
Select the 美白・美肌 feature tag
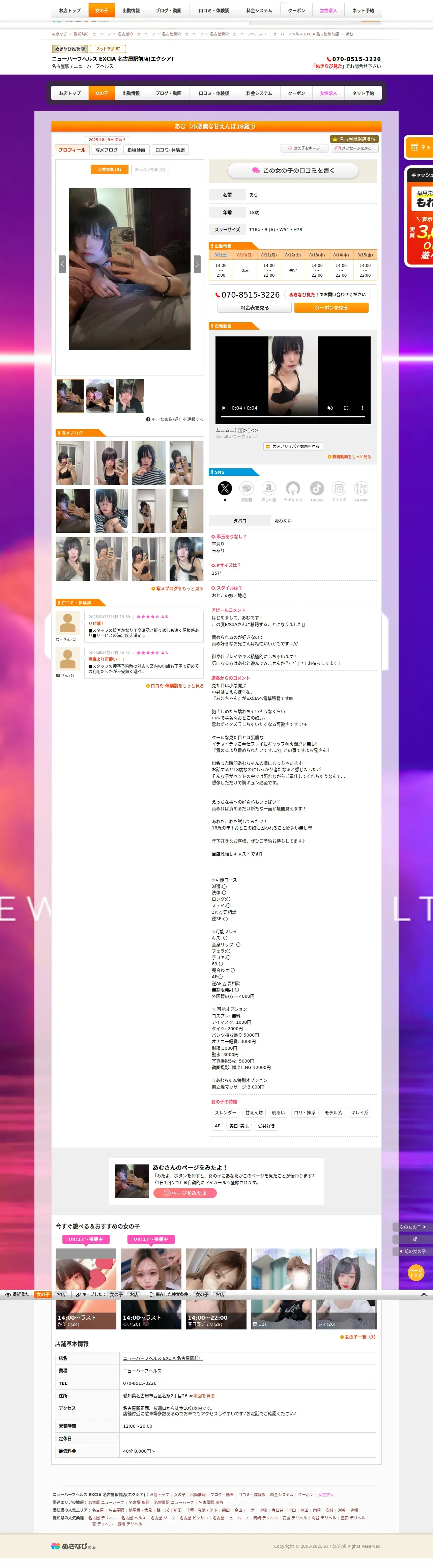pyautogui.click(x=239, y=1126)
